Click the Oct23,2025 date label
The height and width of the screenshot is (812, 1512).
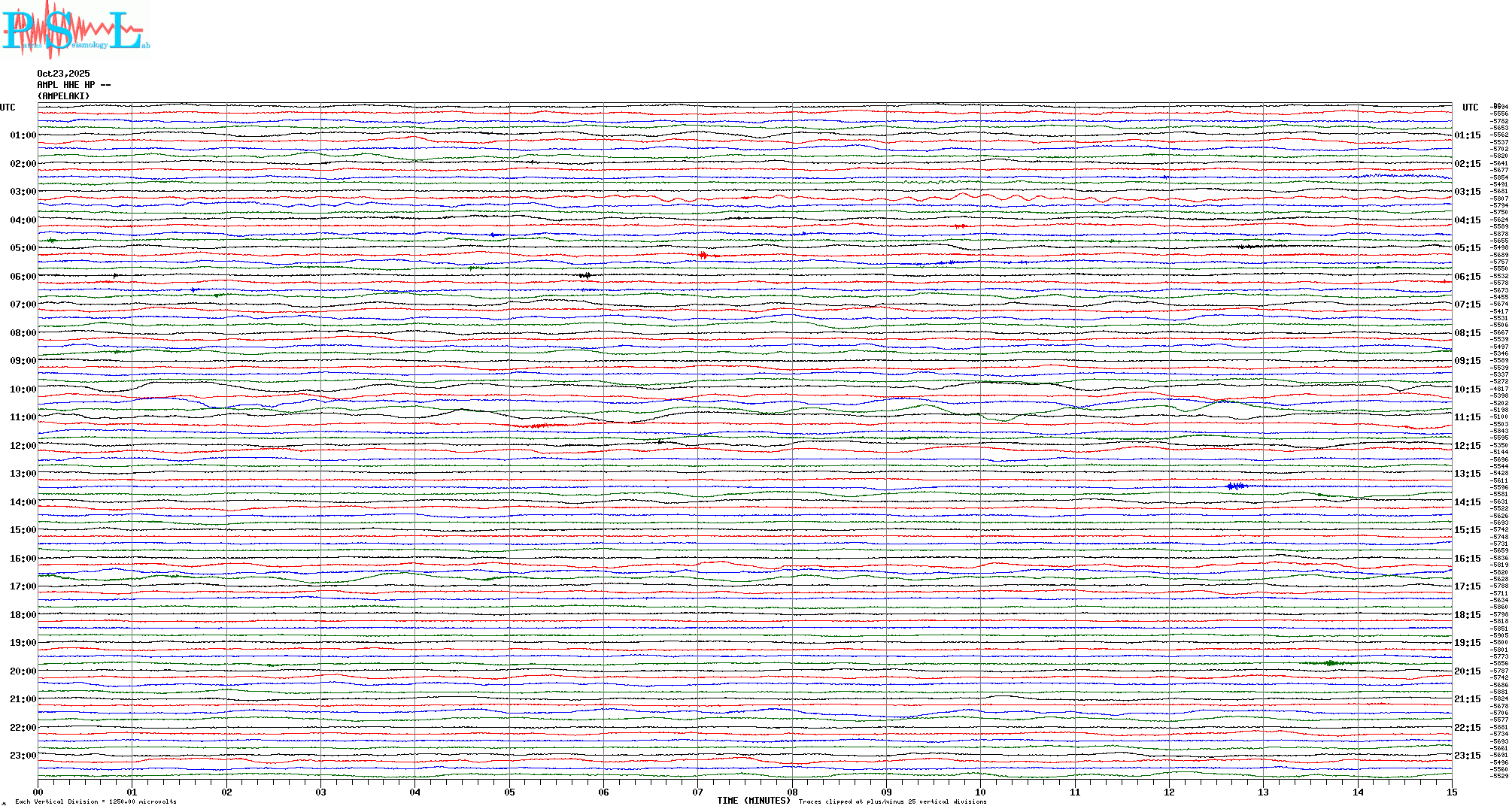tap(63, 74)
